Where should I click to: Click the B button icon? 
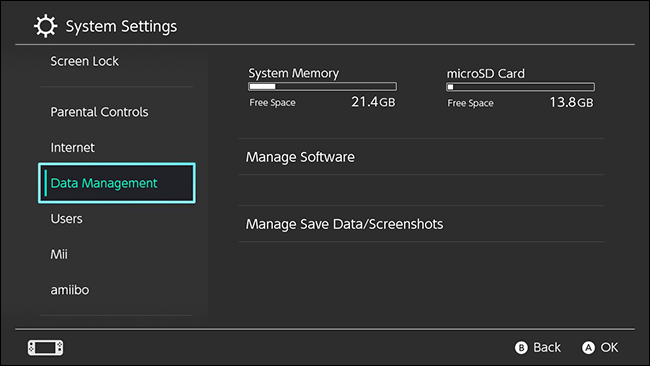click(x=521, y=347)
